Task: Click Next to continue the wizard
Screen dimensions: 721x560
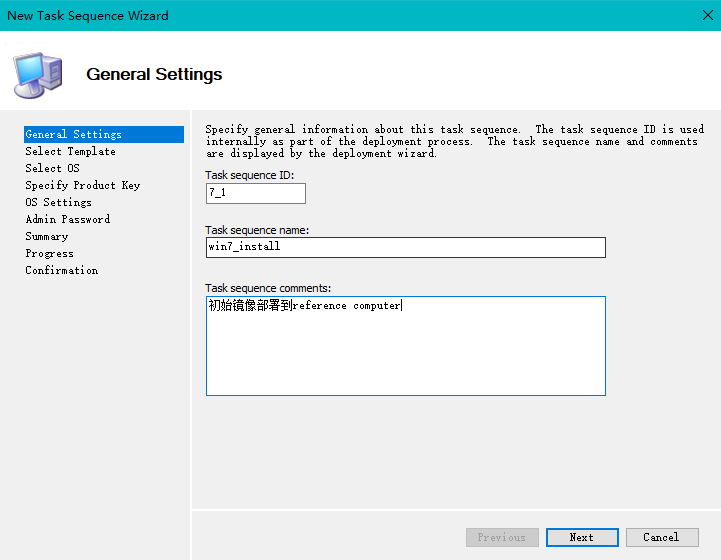Action: pyautogui.click(x=582, y=537)
